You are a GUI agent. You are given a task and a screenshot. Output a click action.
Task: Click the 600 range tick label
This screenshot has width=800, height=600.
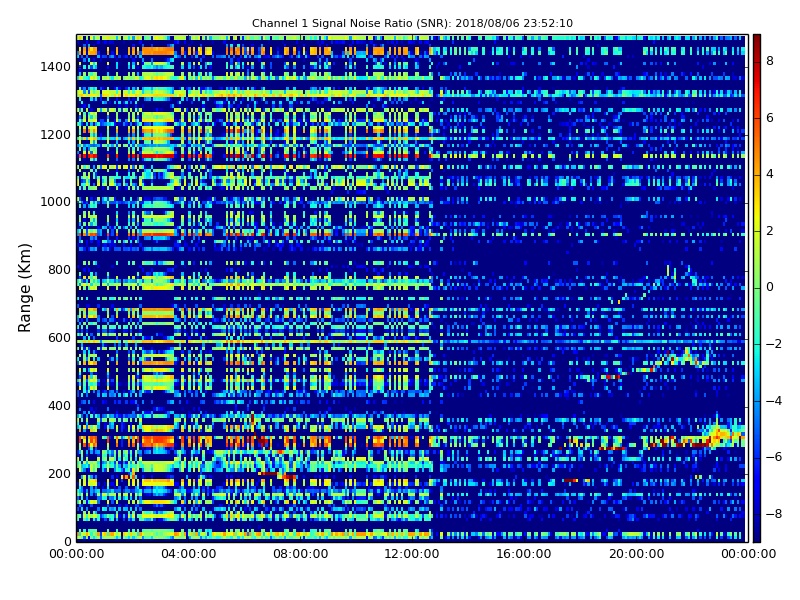tap(59, 338)
